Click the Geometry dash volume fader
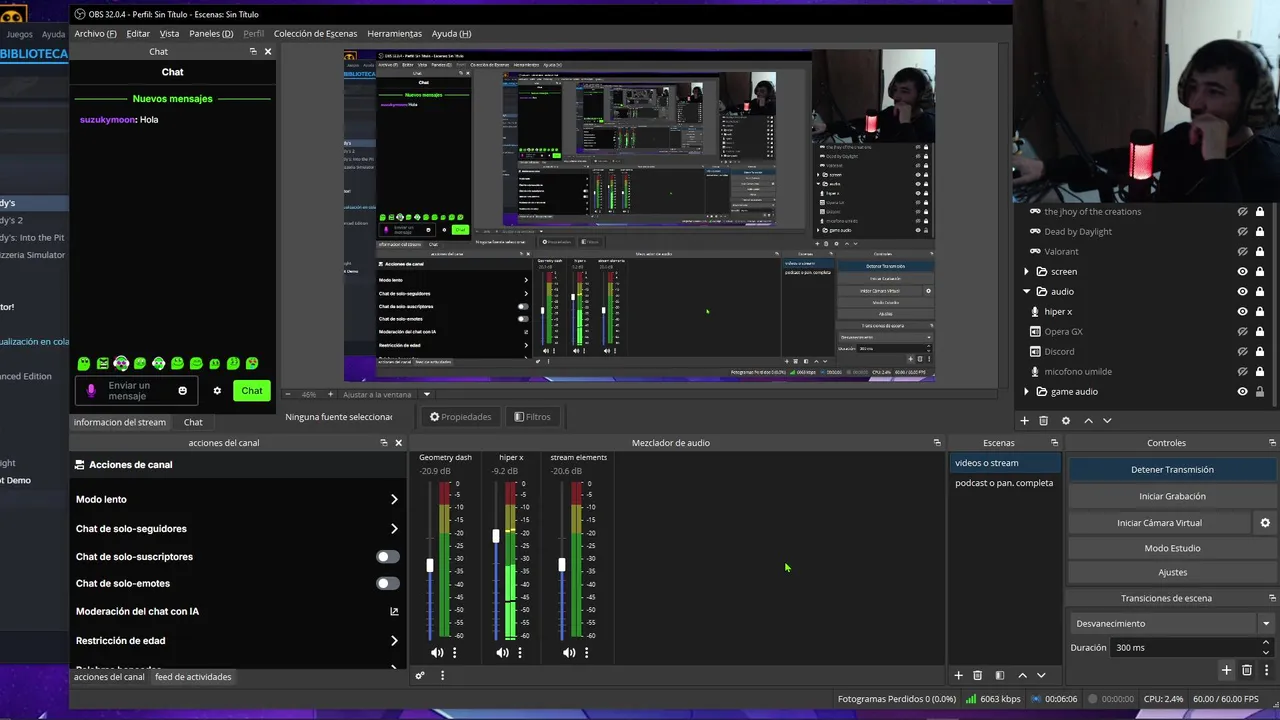 point(430,565)
